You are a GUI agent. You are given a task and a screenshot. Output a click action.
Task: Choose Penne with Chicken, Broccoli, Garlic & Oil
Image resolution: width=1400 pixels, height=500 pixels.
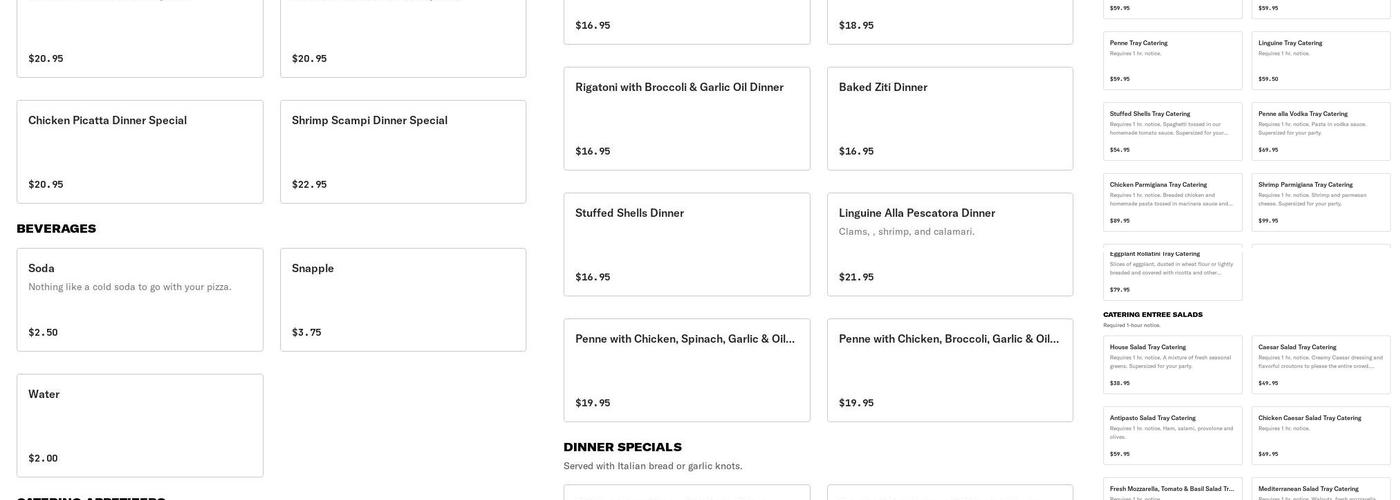[x=950, y=370]
